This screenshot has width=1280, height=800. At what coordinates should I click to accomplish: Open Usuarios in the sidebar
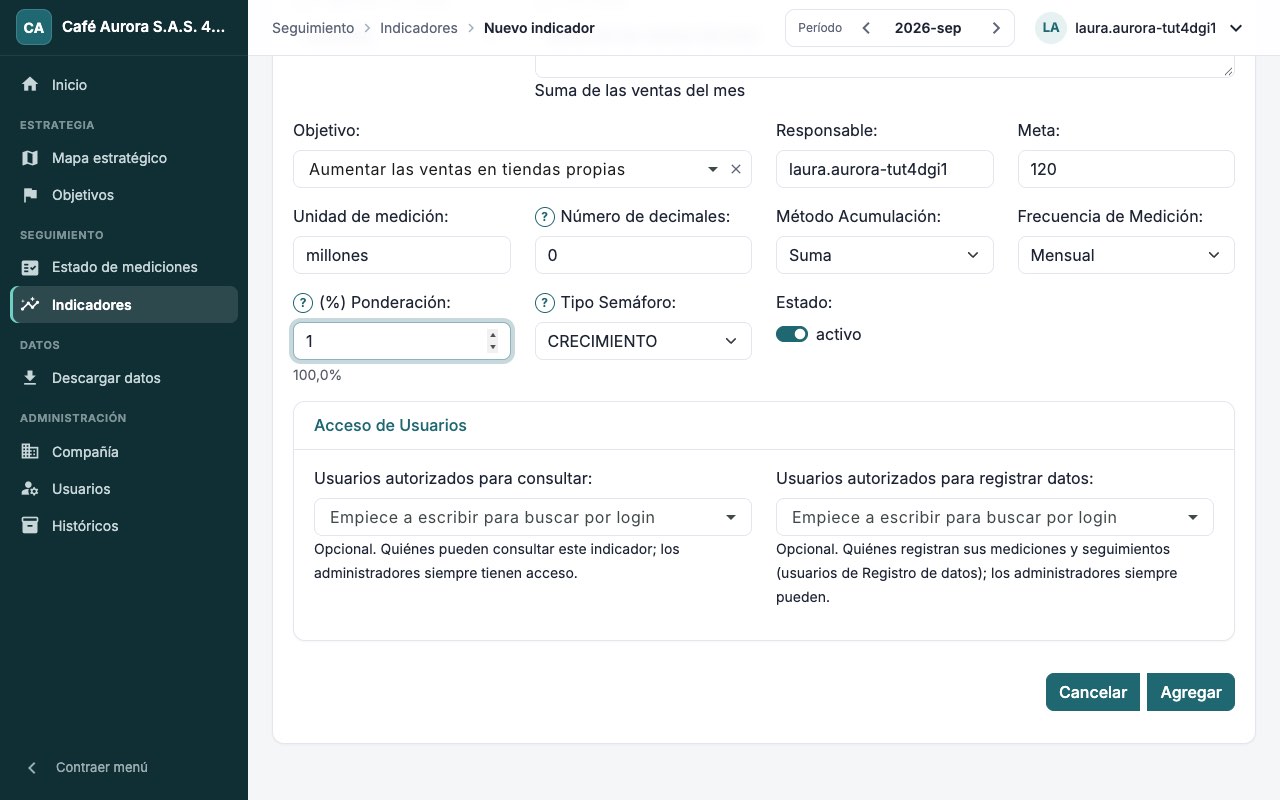[x=124, y=489]
